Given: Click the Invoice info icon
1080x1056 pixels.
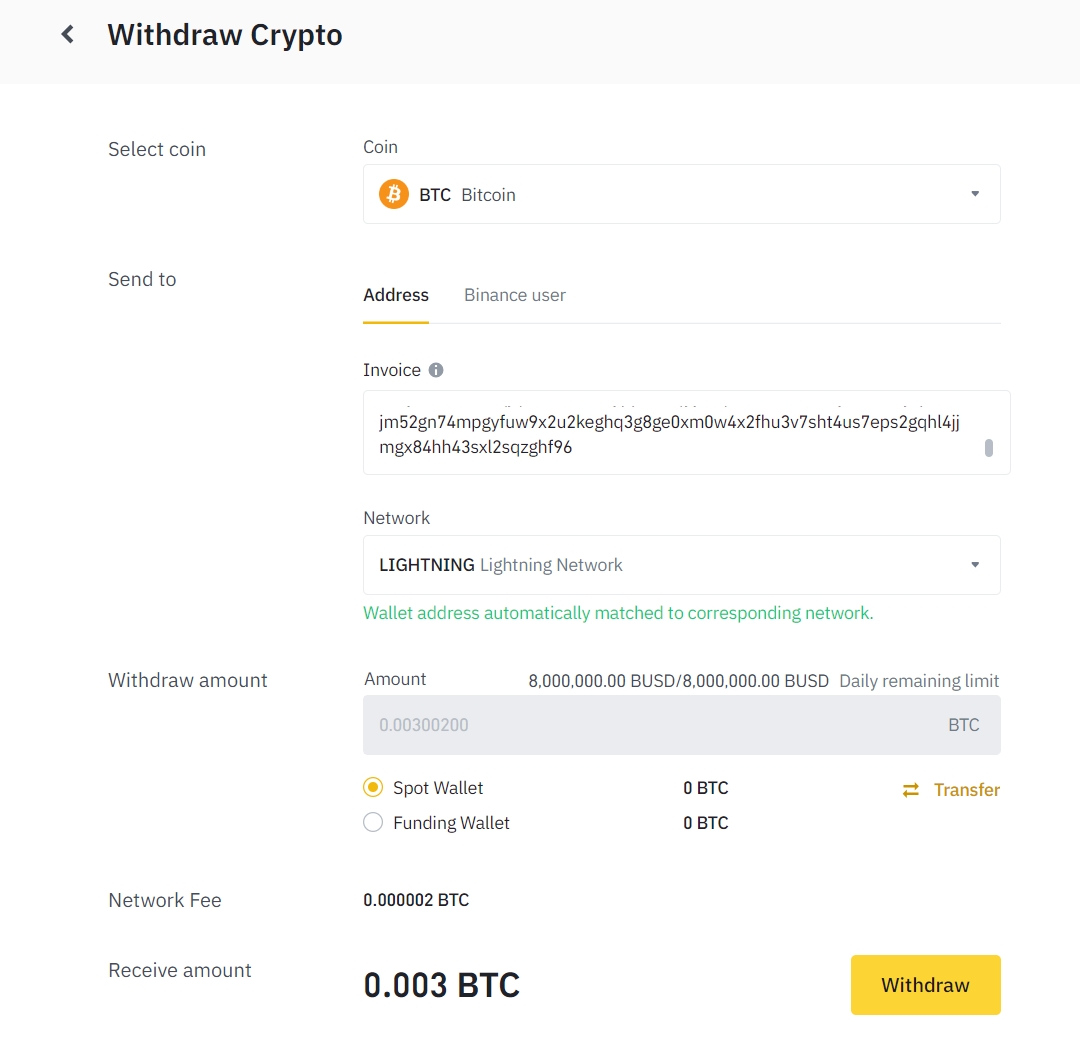Looking at the screenshot, I should (x=436, y=370).
